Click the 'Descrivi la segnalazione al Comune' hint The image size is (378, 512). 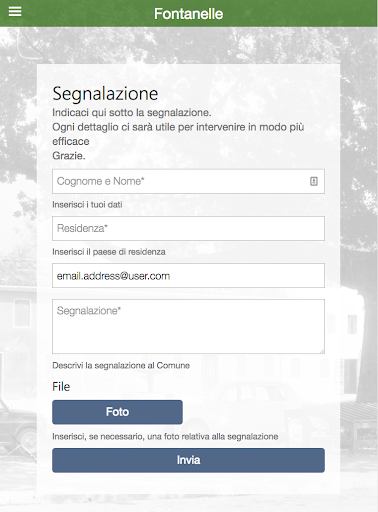point(121,365)
